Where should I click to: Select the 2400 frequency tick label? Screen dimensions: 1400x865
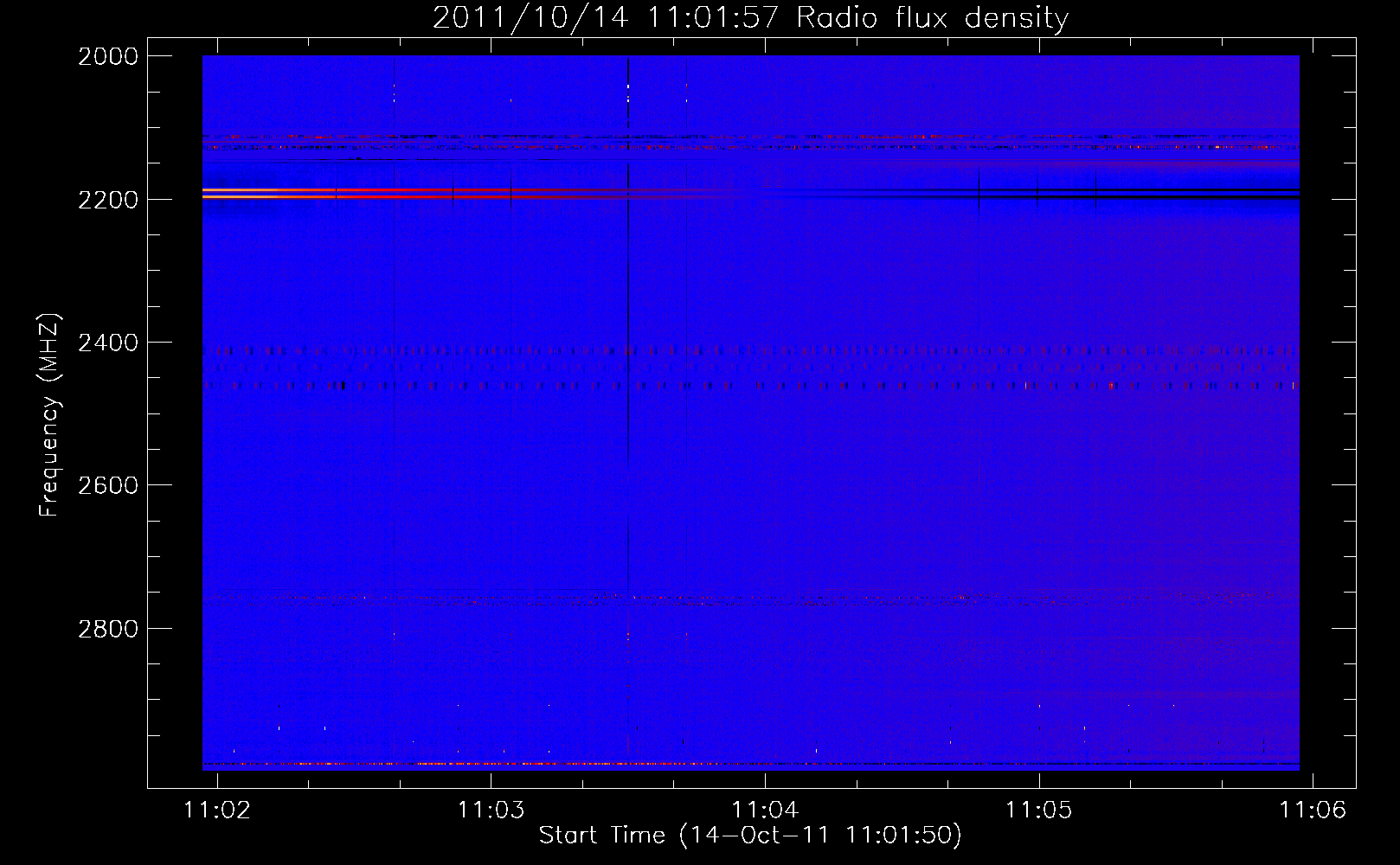[x=108, y=343]
